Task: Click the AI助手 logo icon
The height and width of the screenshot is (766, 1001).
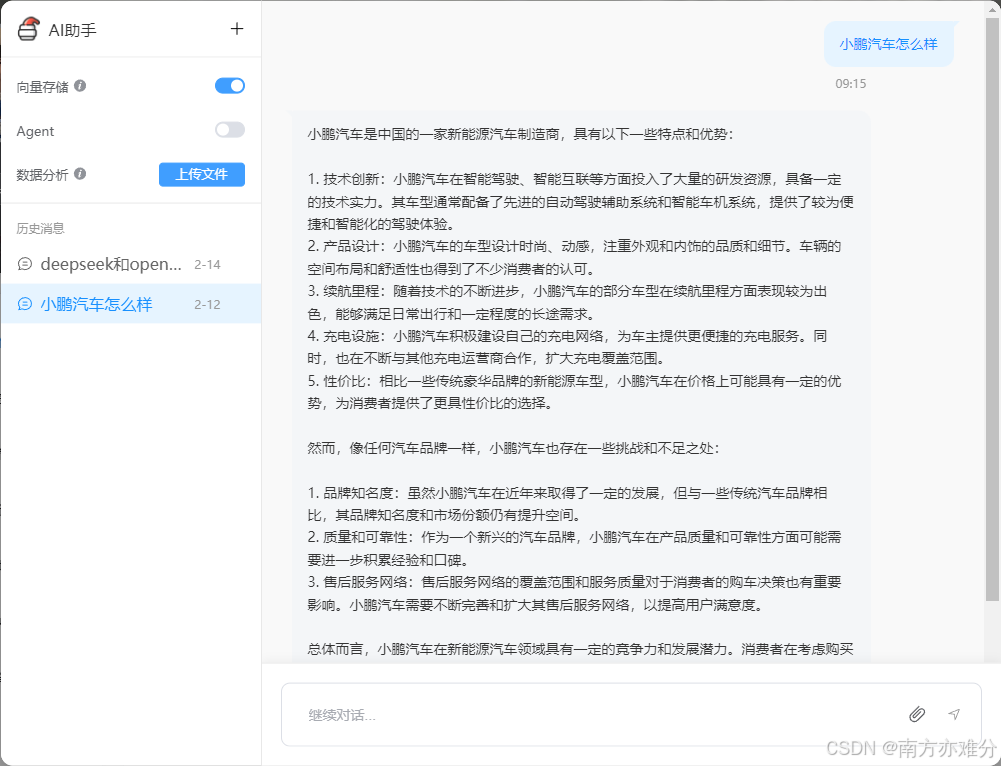Action: point(28,29)
